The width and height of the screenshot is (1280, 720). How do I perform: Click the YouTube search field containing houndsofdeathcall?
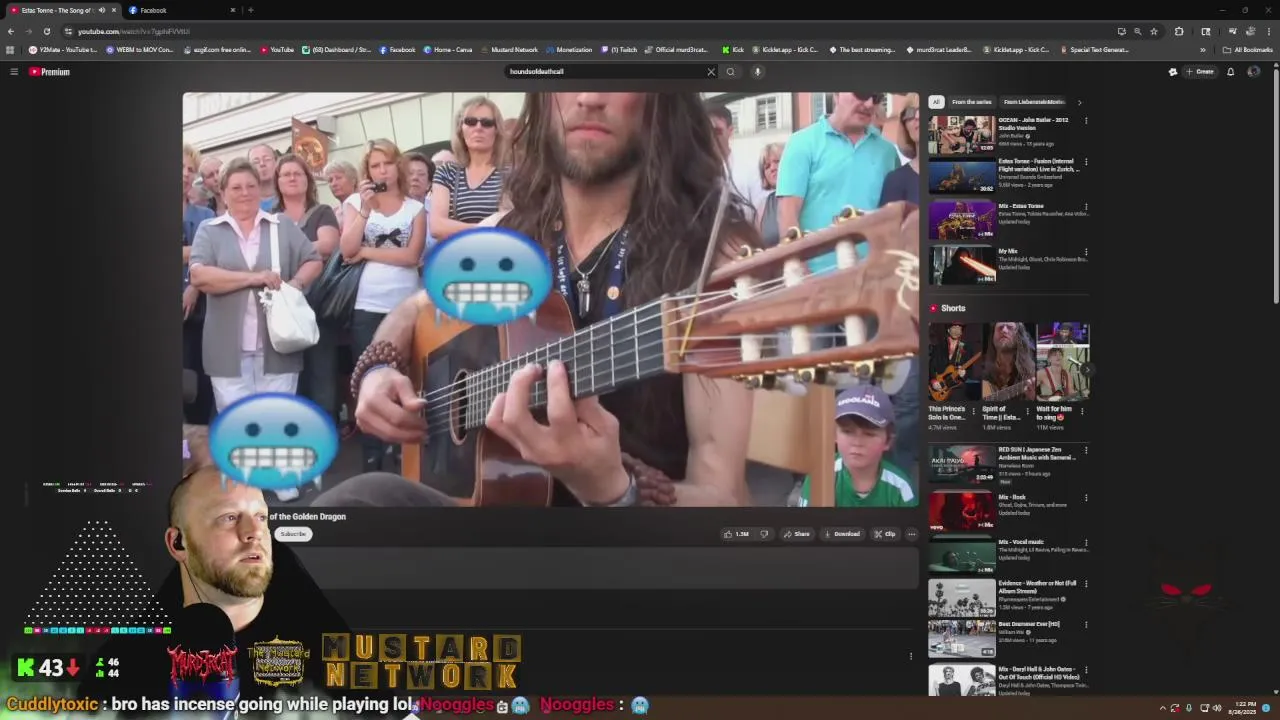click(605, 72)
